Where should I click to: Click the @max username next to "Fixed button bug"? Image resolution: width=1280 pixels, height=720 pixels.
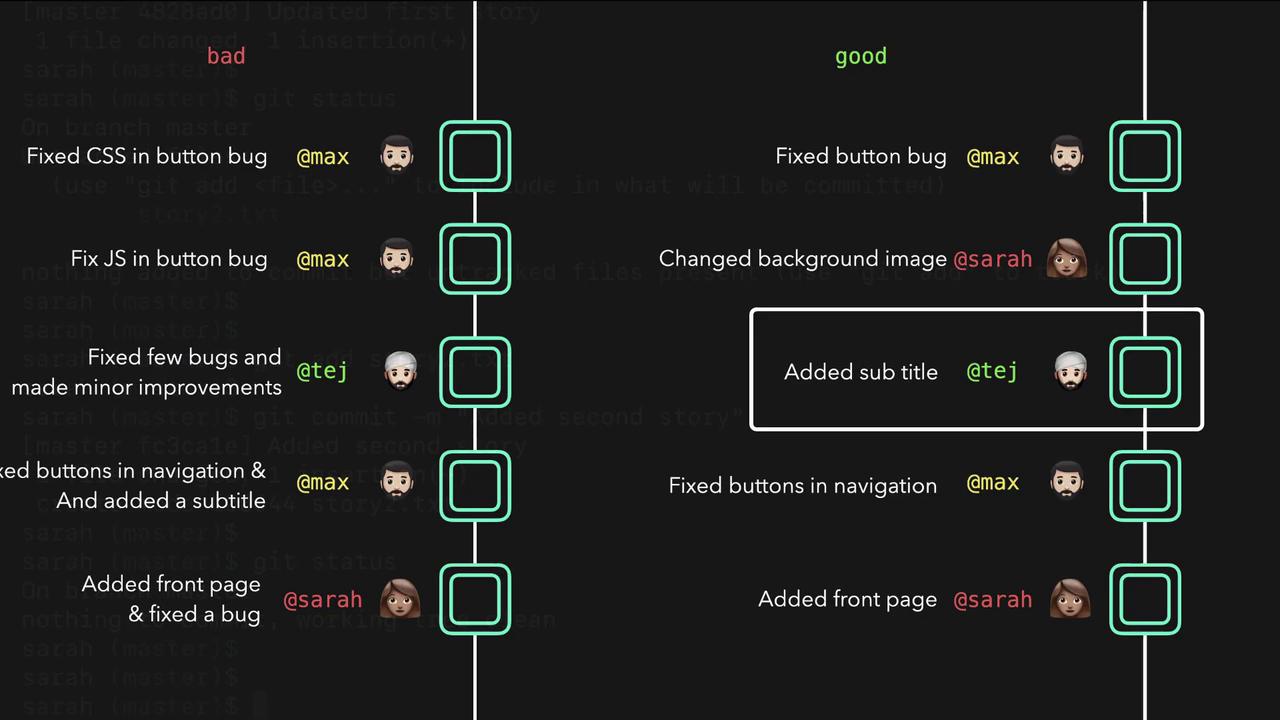pyautogui.click(x=992, y=157)
